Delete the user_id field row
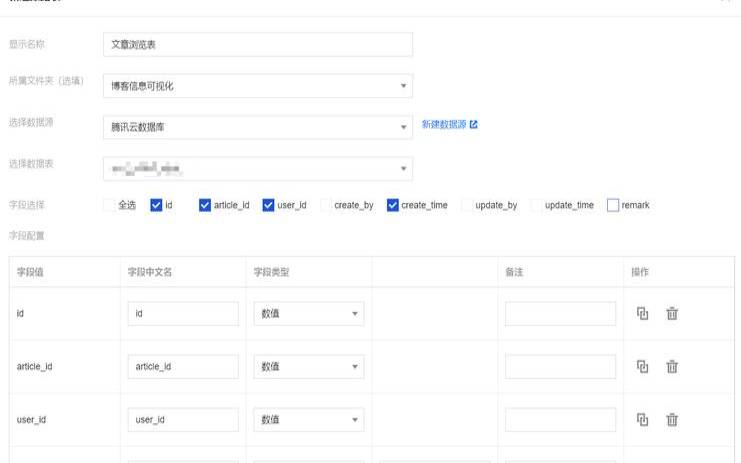741x463 pixels. pos(672,420)
